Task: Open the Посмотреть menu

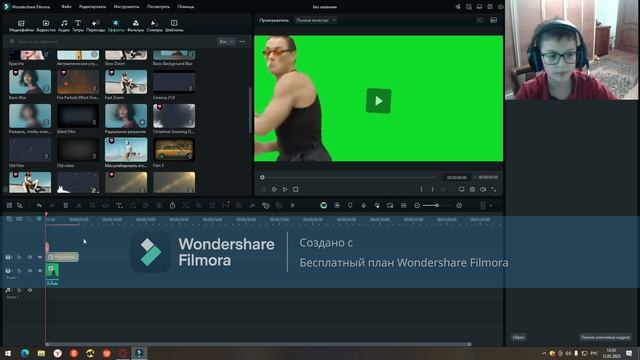Action: click(x=158, y=7)
